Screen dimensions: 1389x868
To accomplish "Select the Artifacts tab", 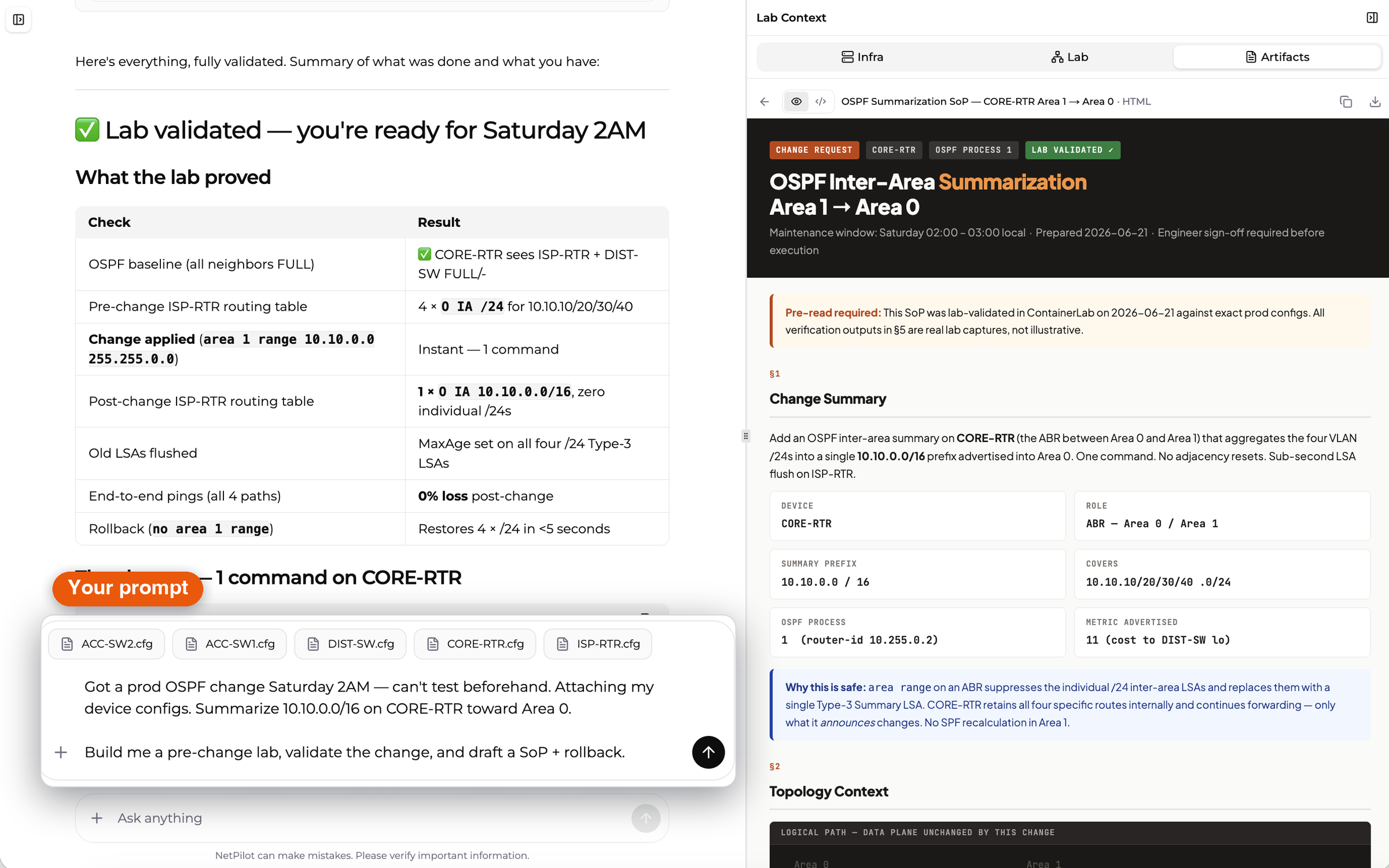I will pos(1277,57).
